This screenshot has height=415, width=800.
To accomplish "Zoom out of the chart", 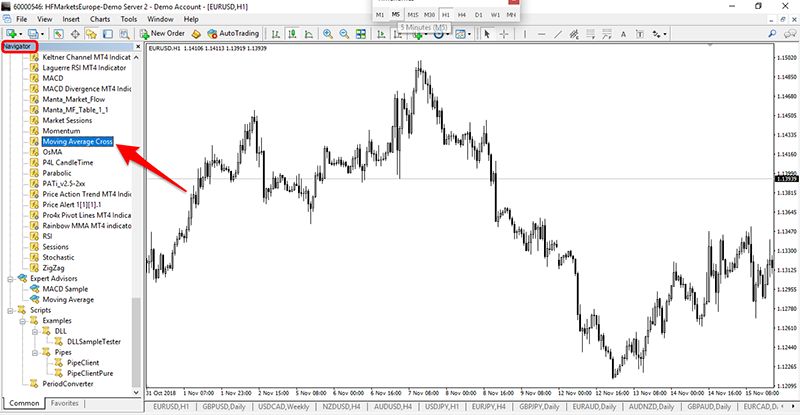I will tap(344, 34).
